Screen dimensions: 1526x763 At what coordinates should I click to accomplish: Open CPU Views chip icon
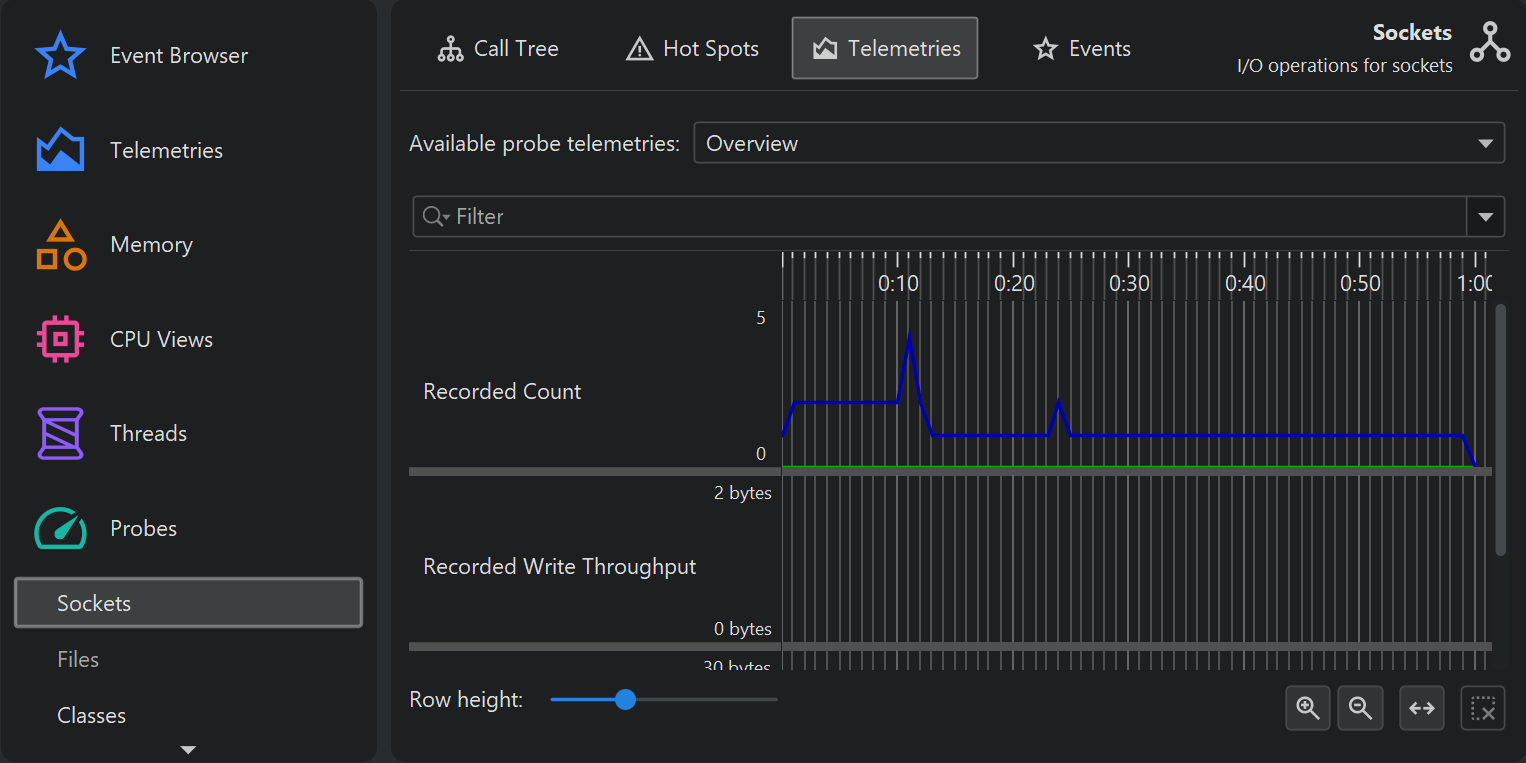pyautogui.click(x=60, y=339)
